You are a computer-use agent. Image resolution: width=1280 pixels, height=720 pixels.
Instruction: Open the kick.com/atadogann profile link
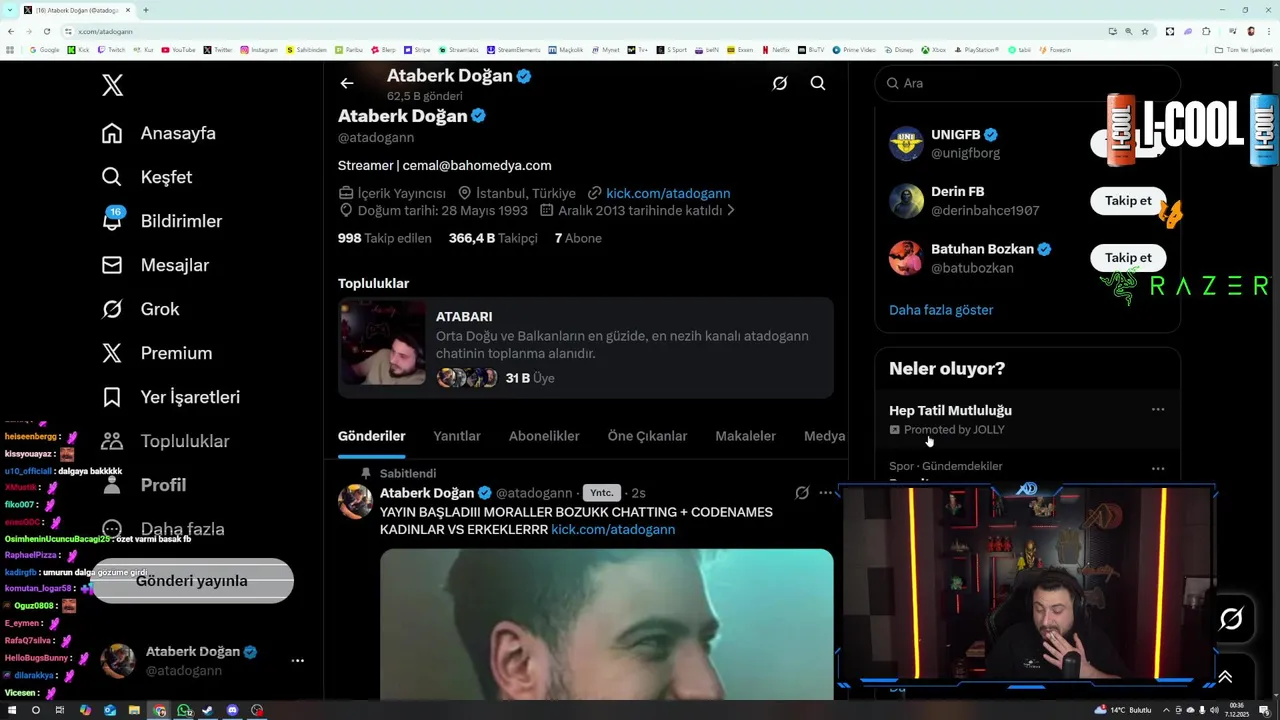[668, 193]
